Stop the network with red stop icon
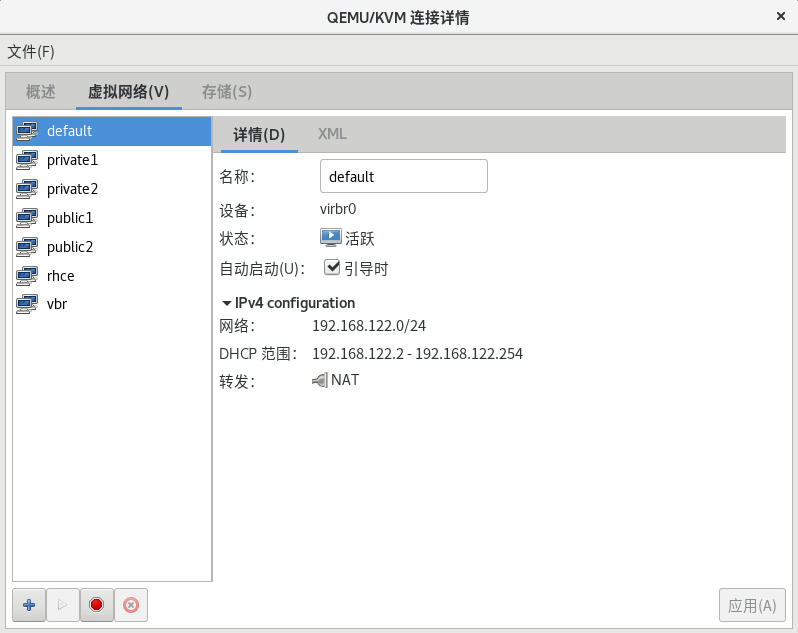This screenshot has width=798, height=633. (96, 605)
